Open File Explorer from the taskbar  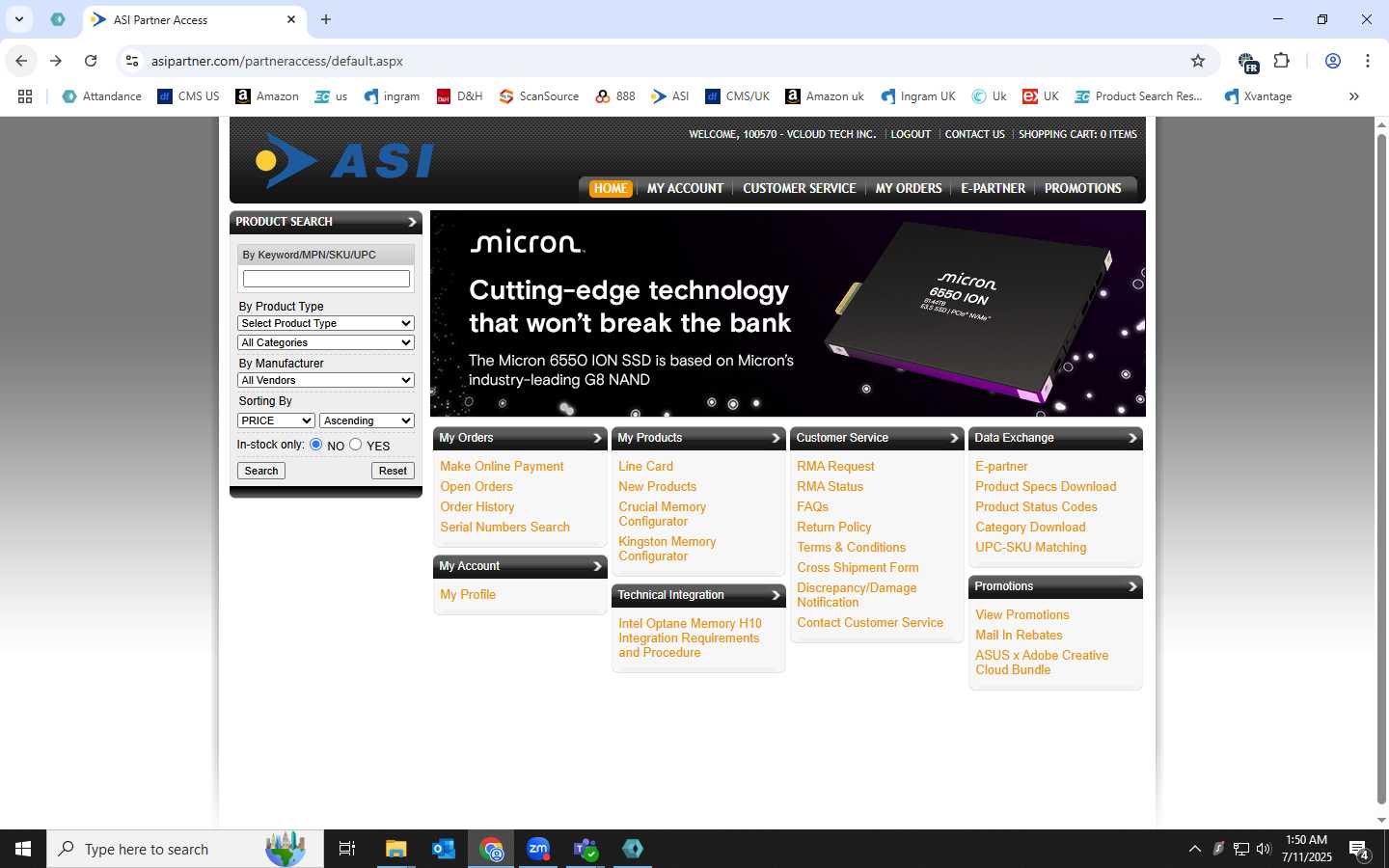[396, 849]
